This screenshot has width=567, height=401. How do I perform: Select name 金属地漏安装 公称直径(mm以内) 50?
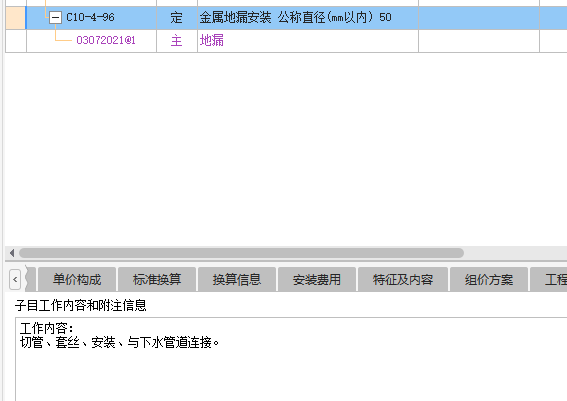pyautogui.click(x=308, y=18)
